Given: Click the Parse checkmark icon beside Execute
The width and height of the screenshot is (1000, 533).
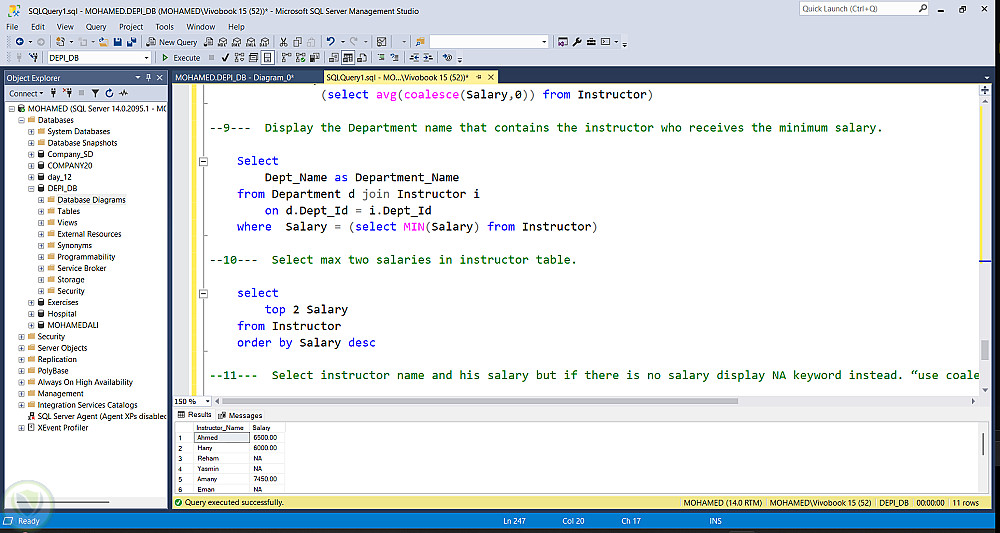Looking at the screenshot, I should (x=225, y=58).
